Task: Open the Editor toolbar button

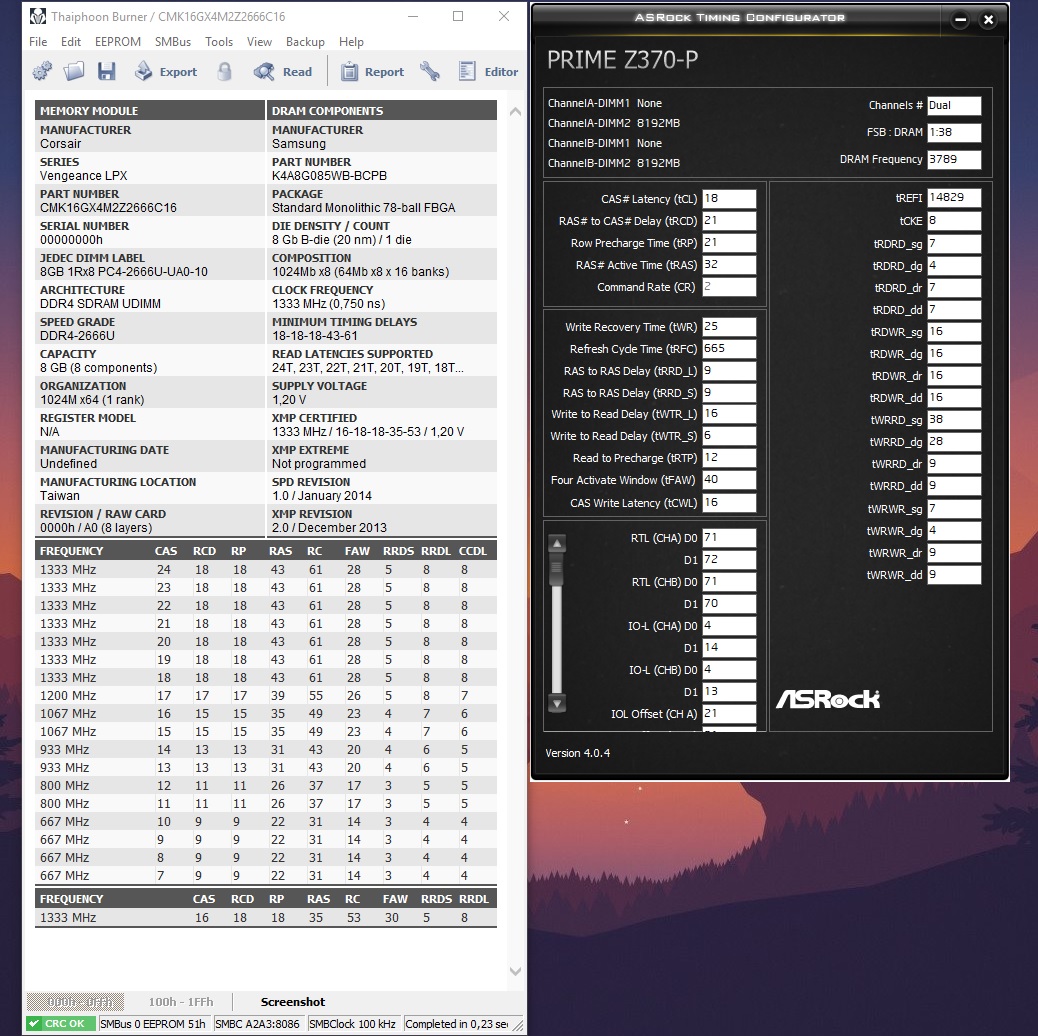Action: (488, 71)
